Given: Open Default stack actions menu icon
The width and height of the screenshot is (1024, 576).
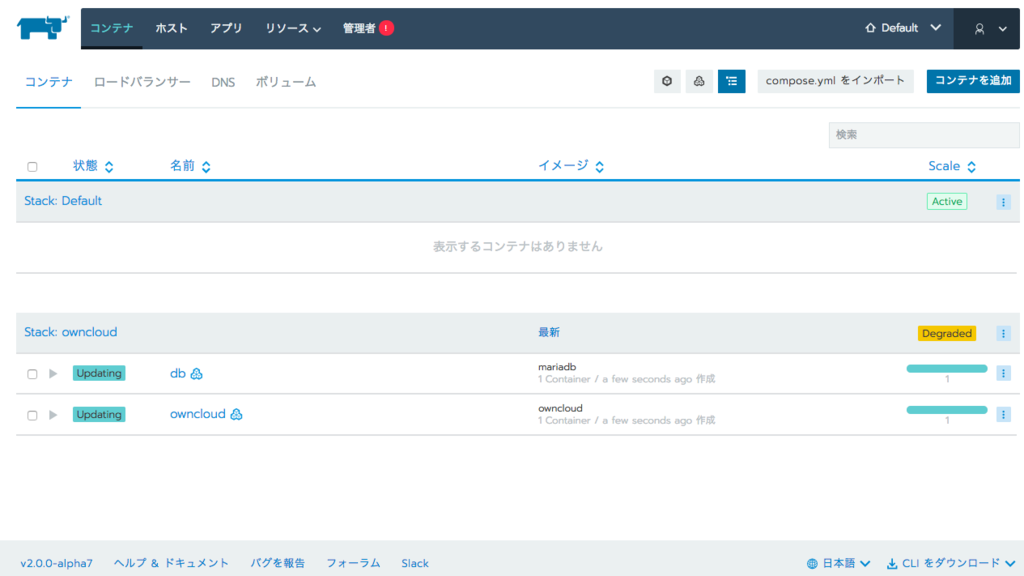Looking at the screenshot, I should [1004, 202].
